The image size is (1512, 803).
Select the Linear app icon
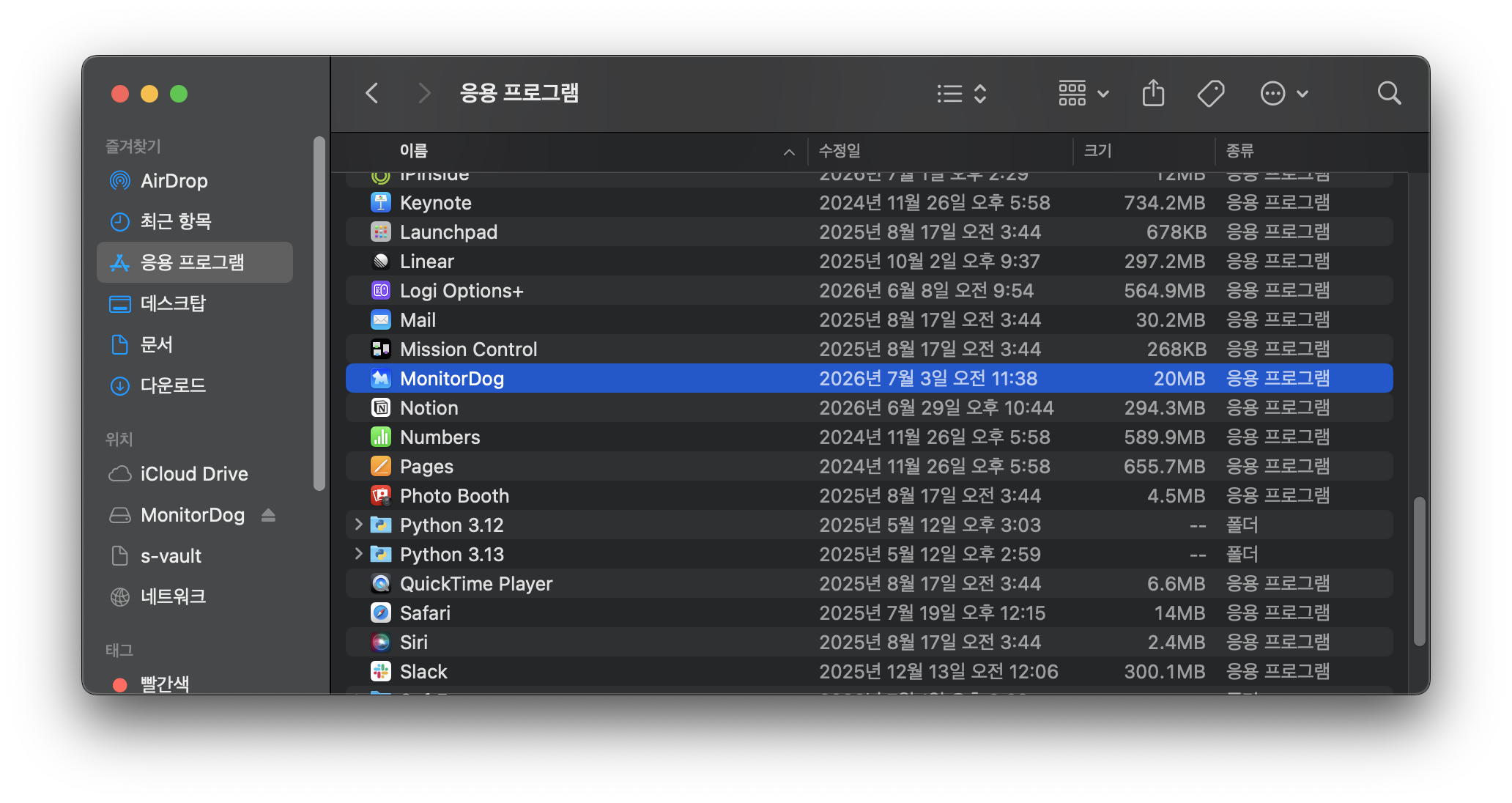pyautogui.click(x=381, y=261)
